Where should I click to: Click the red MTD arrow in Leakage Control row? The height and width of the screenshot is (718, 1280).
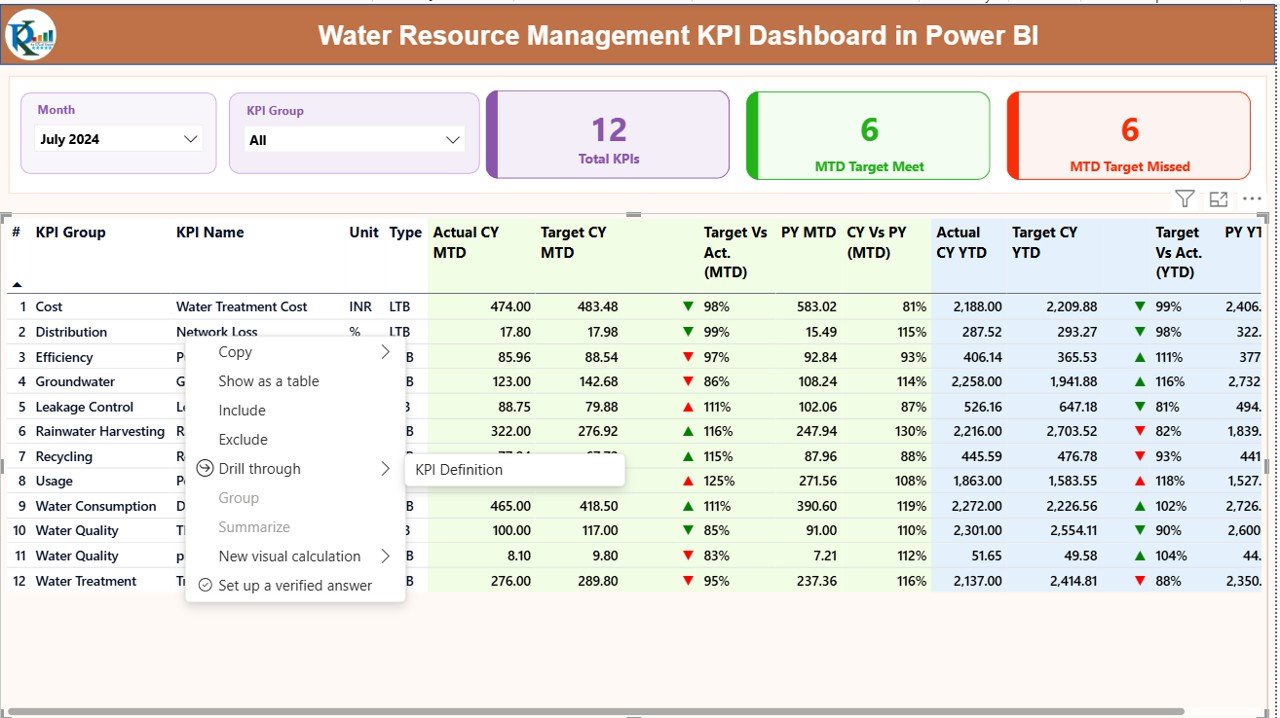(x=687, y=407)
